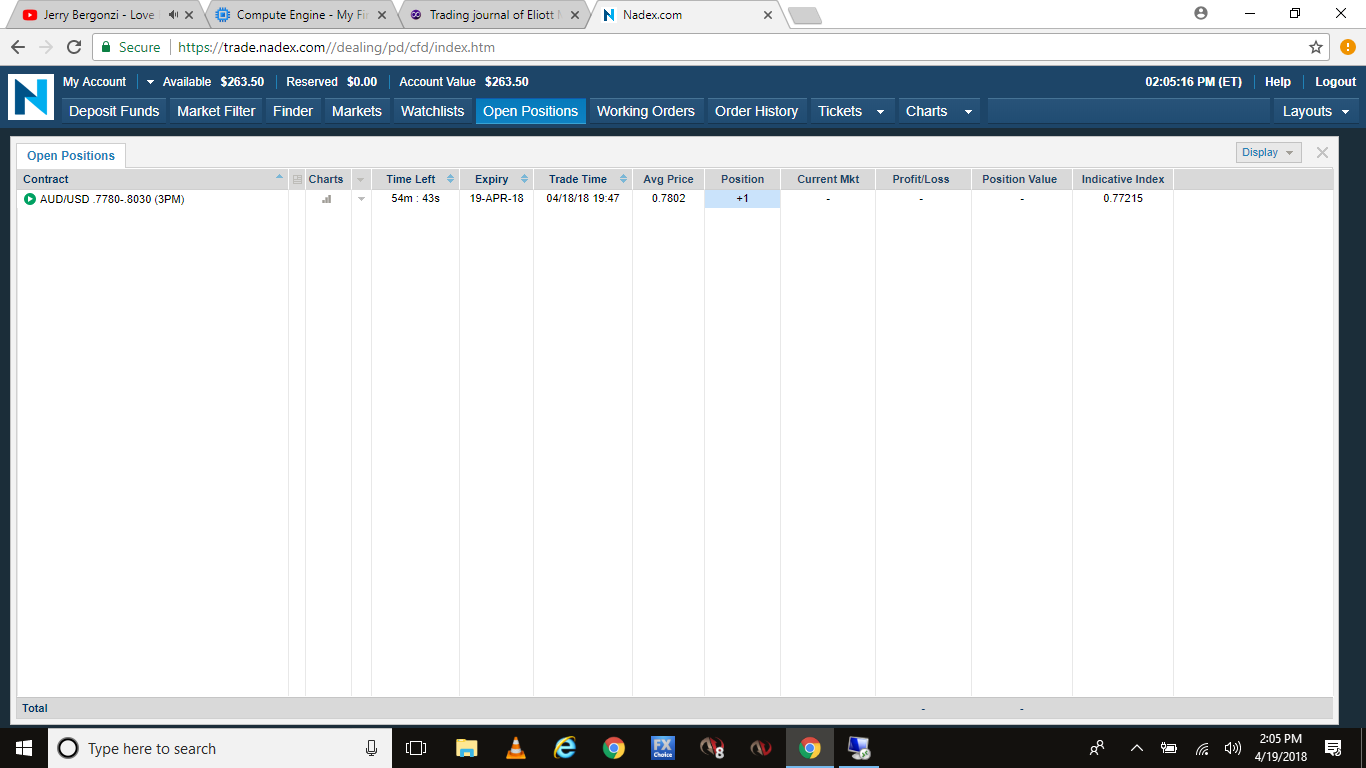Viewport: 1366px width, 768px height.
Task: Open the People icon in system tray
Action: 1097,748
